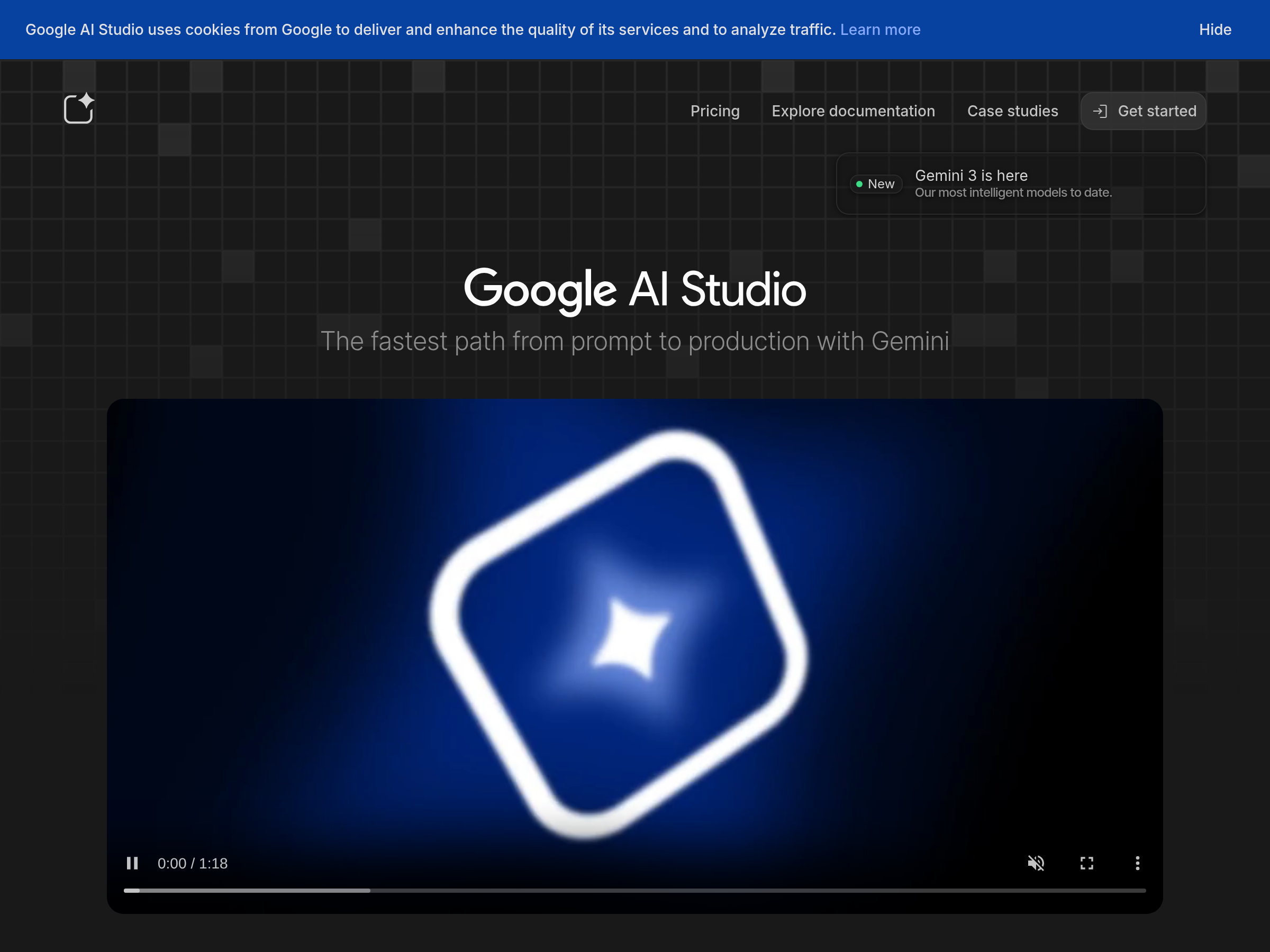This screenshot has height=952, width=1270.
Task: Click the video's spinning logo frame
Action: [619, 634]
